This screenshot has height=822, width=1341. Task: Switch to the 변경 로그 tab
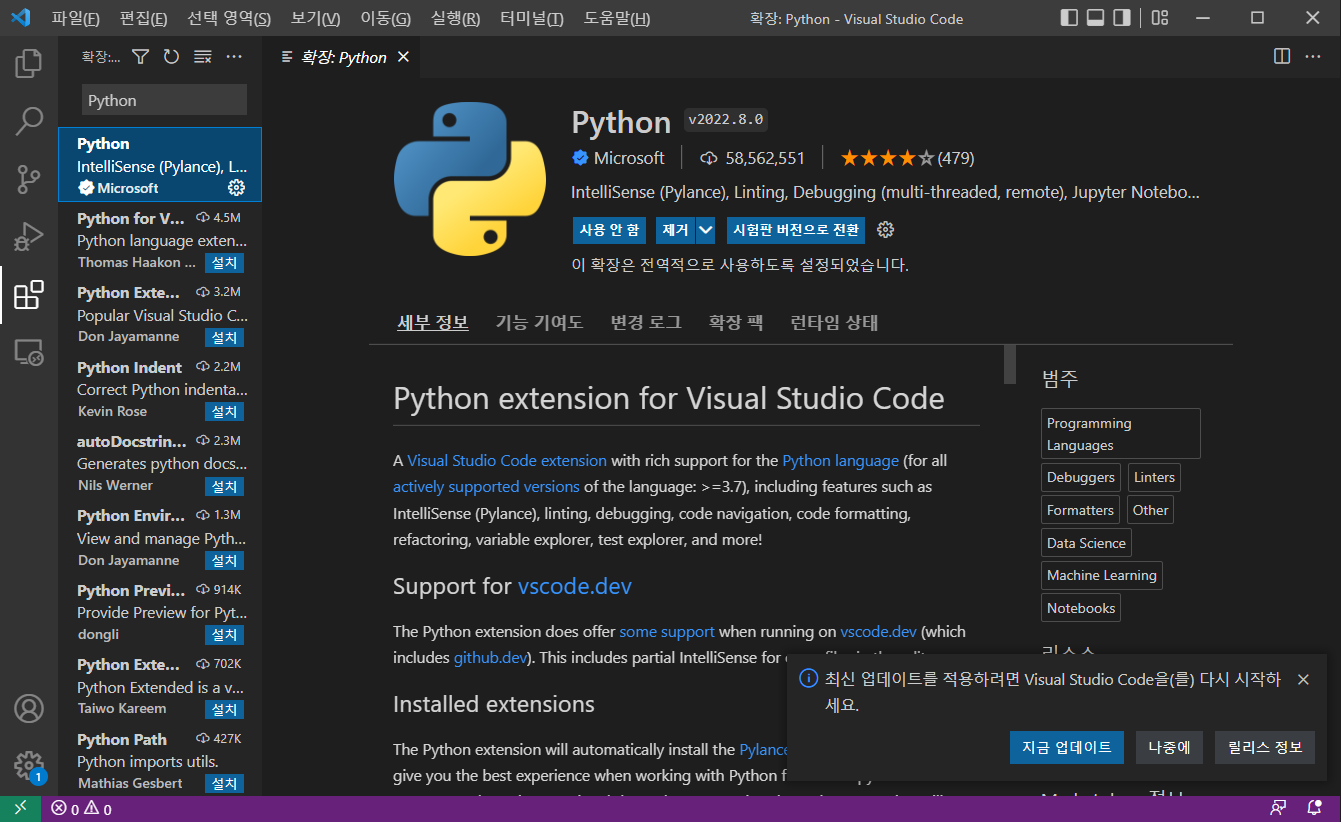(x=646, y=322)
